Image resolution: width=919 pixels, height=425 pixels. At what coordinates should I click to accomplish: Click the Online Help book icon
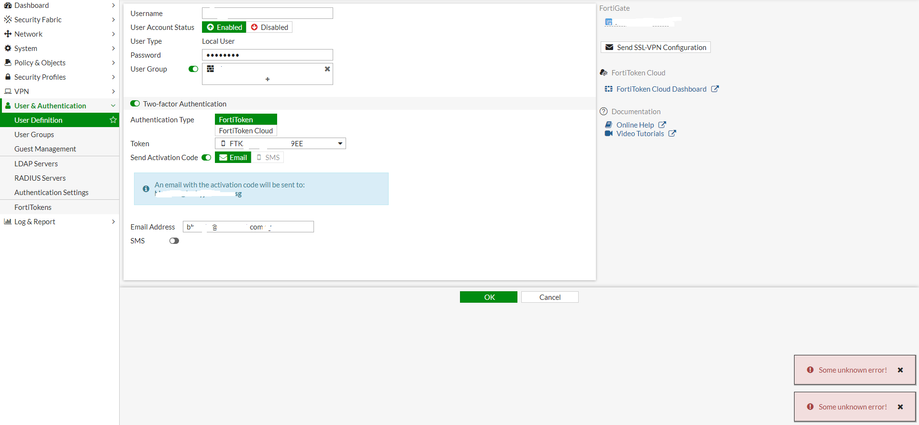608,125
